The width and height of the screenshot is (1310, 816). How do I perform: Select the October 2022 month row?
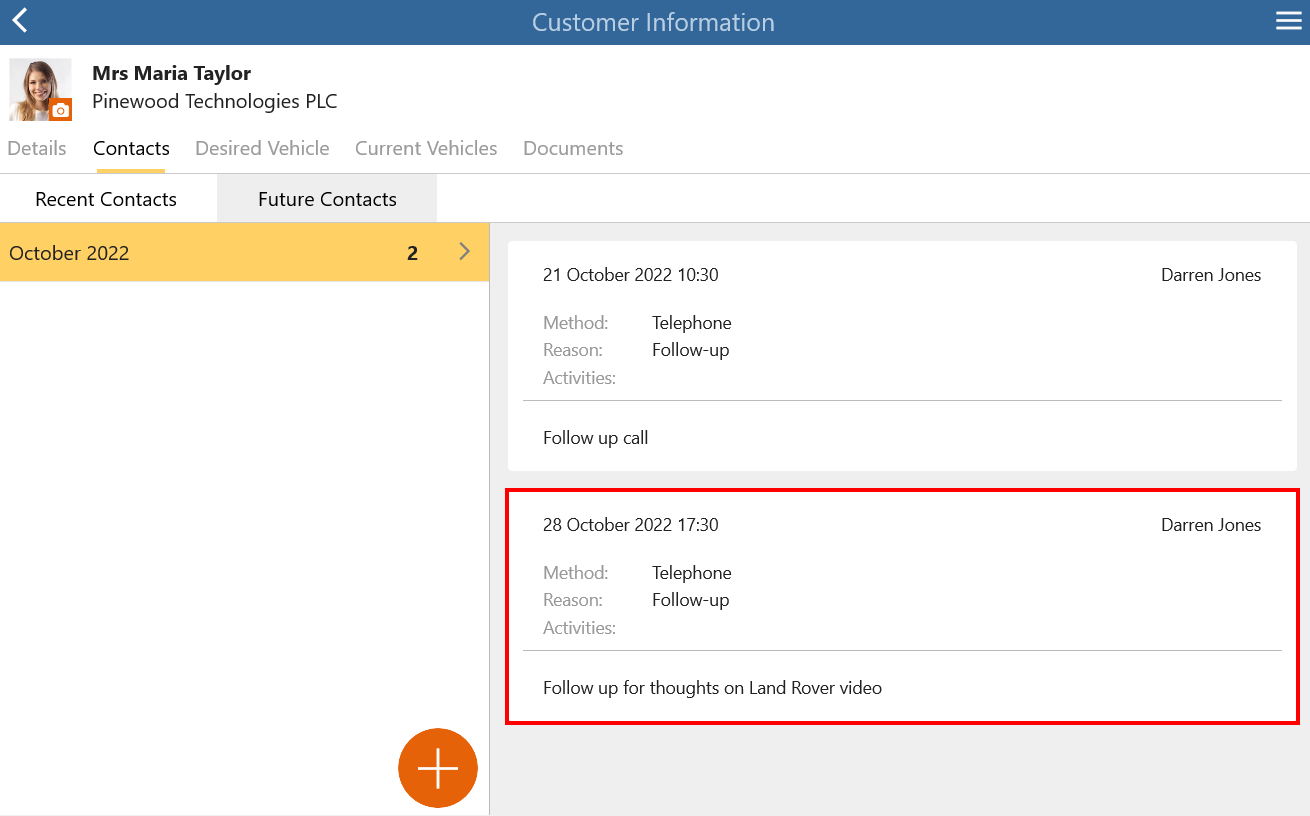tap(244, 252)
